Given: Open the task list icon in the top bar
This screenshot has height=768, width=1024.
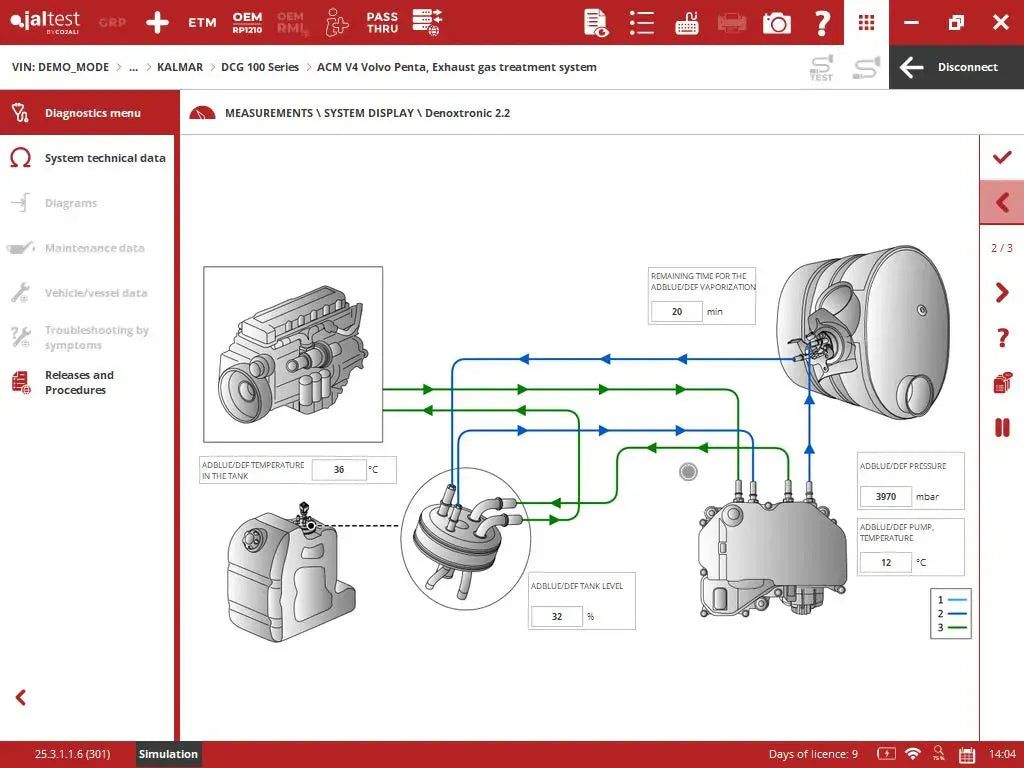Looking at the screenshot, I should click(641, 22).
